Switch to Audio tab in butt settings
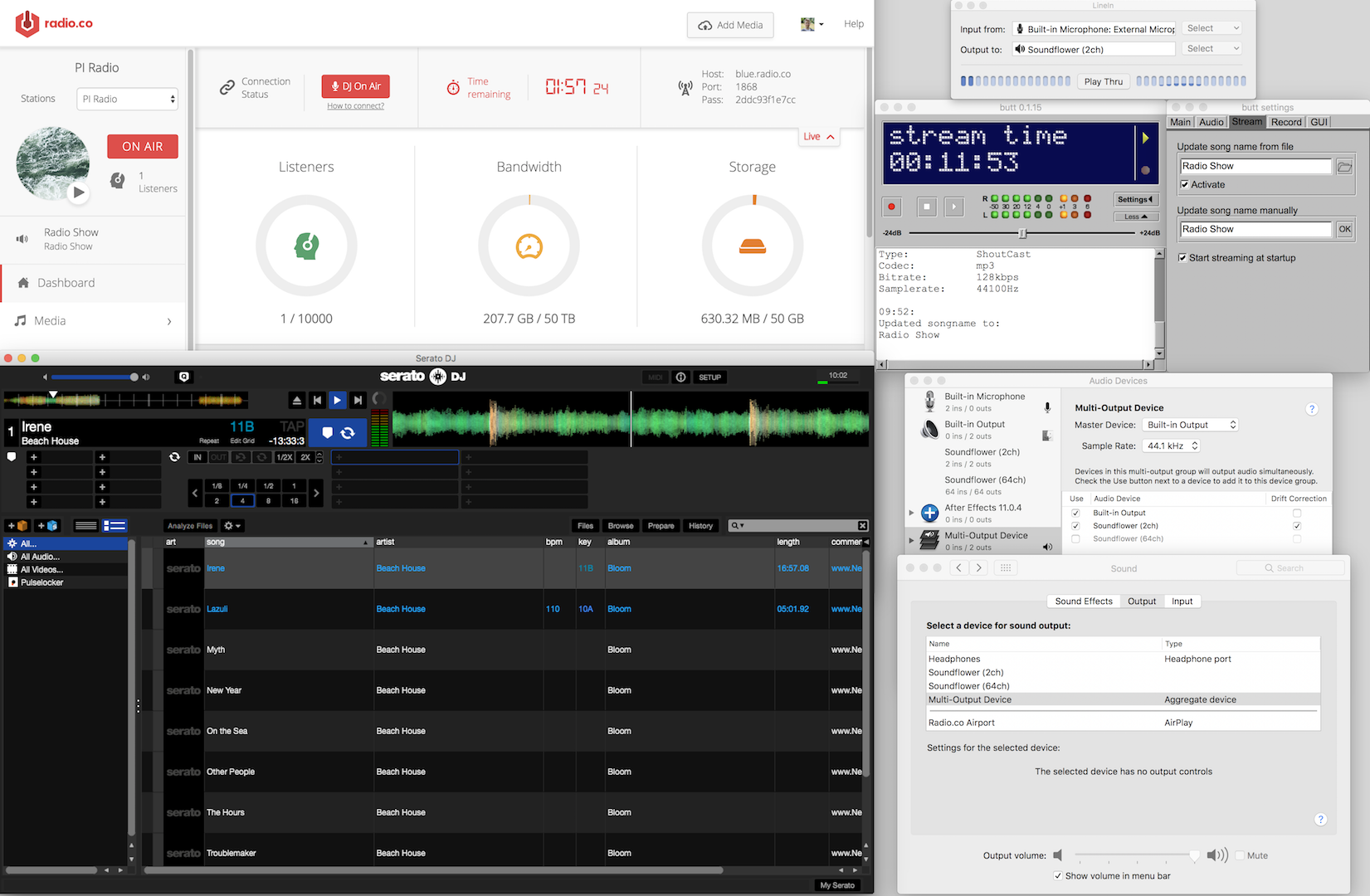Viewport: 1370px width, 896px height. tap(1211, 122)
